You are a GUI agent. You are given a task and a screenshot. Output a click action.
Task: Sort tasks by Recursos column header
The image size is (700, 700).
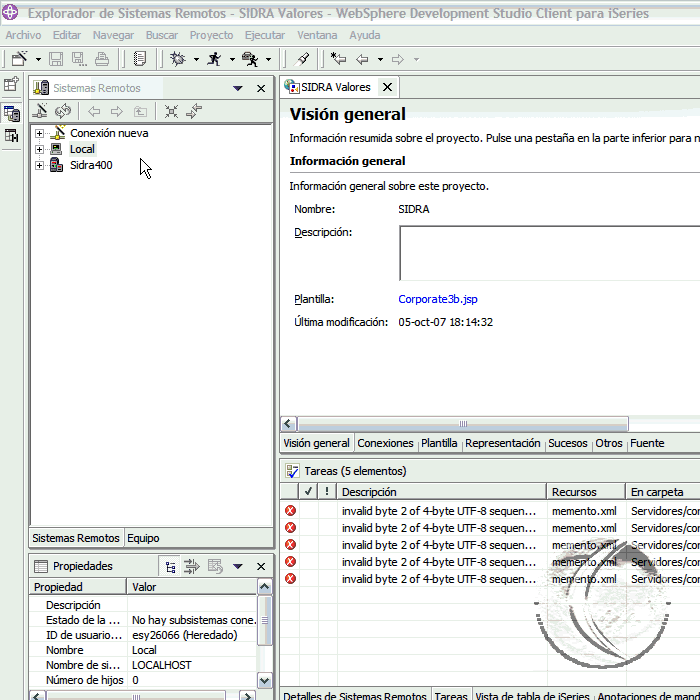[x=585, y=492]
